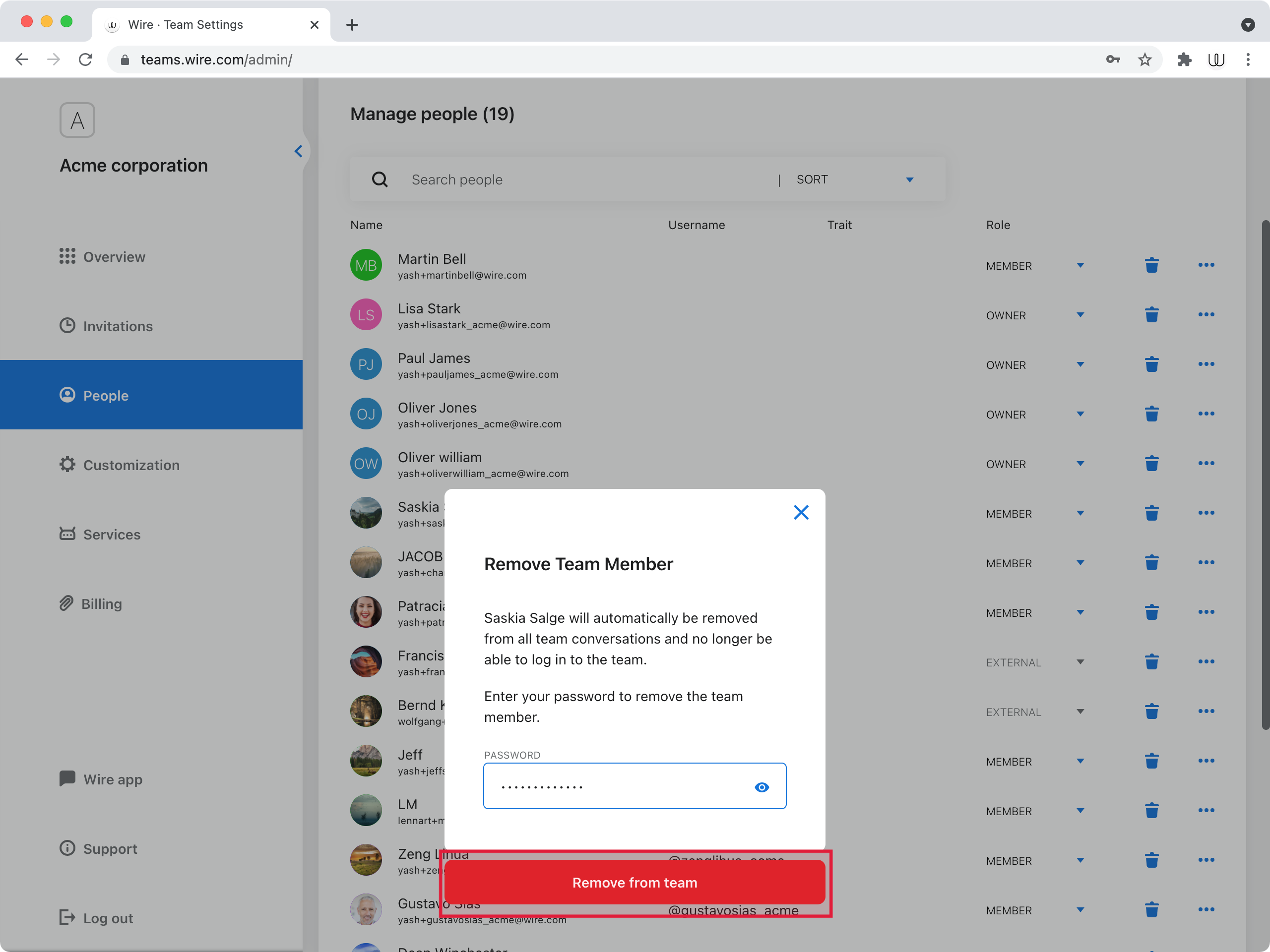Open more options for Paul James

pyautogui.click(x=1206, y=364)
